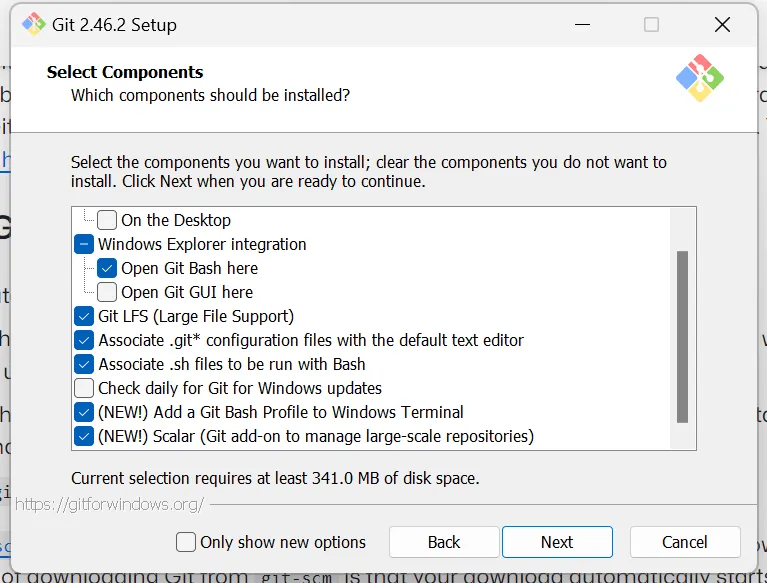Viewport: 767px width, 583px height.
Task: Click 'Which components should be installed?' text
Action: (x=210, y=95)
